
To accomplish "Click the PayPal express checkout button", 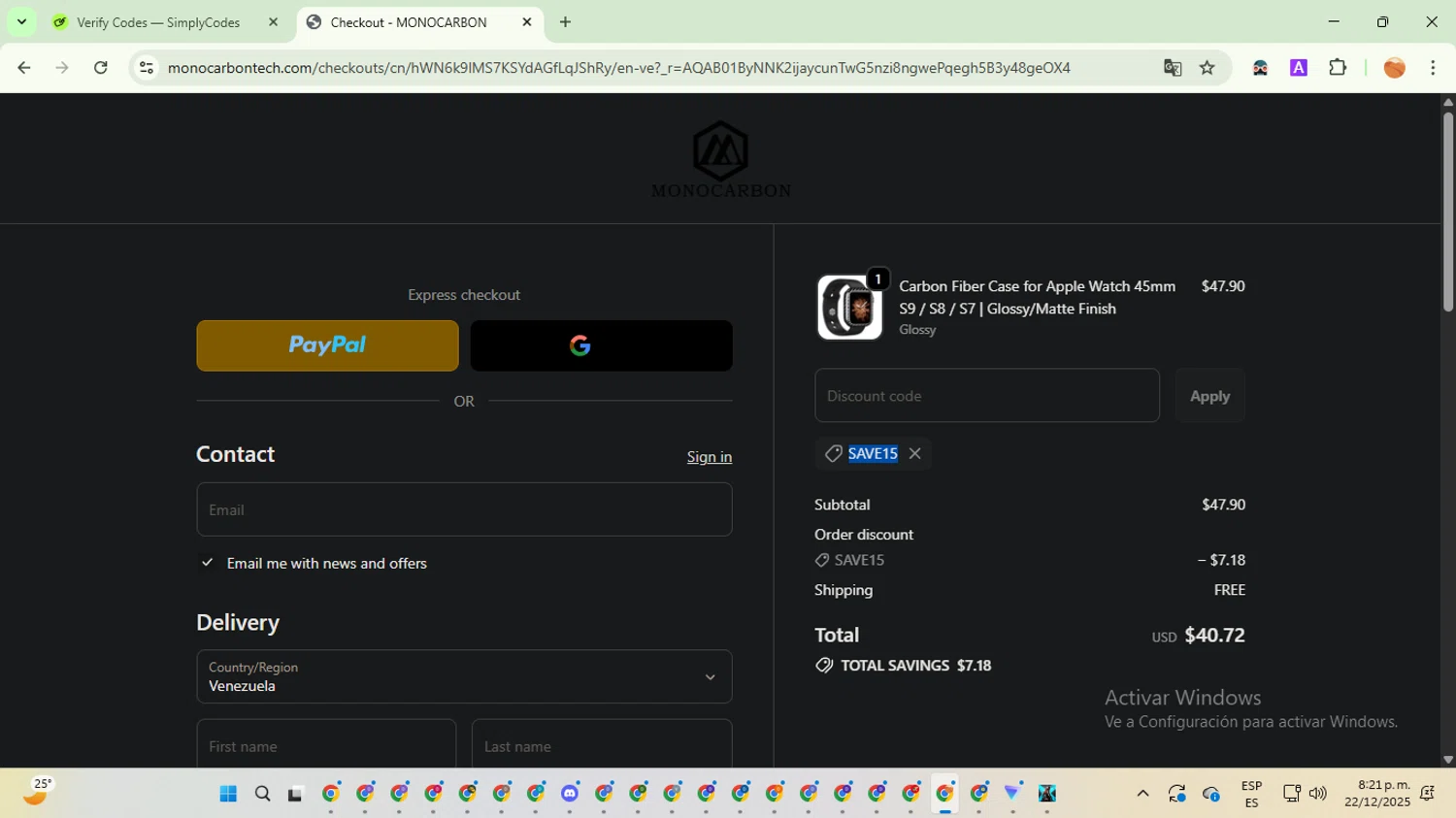I will click(x=327, y=345).
